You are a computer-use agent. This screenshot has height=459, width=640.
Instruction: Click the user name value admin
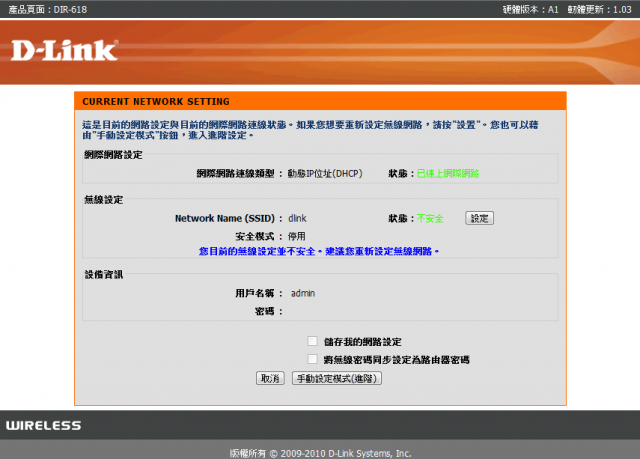point(302,293)
